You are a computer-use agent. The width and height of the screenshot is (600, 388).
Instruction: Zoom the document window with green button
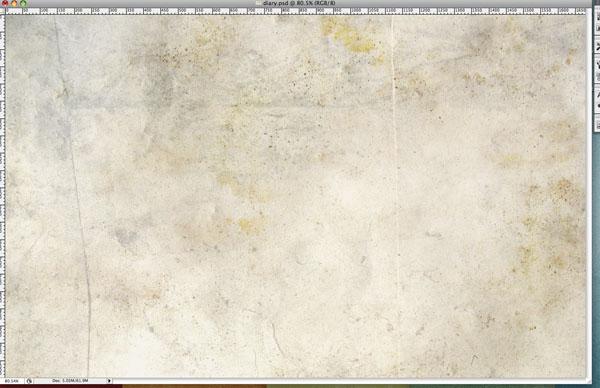(23, 3)
